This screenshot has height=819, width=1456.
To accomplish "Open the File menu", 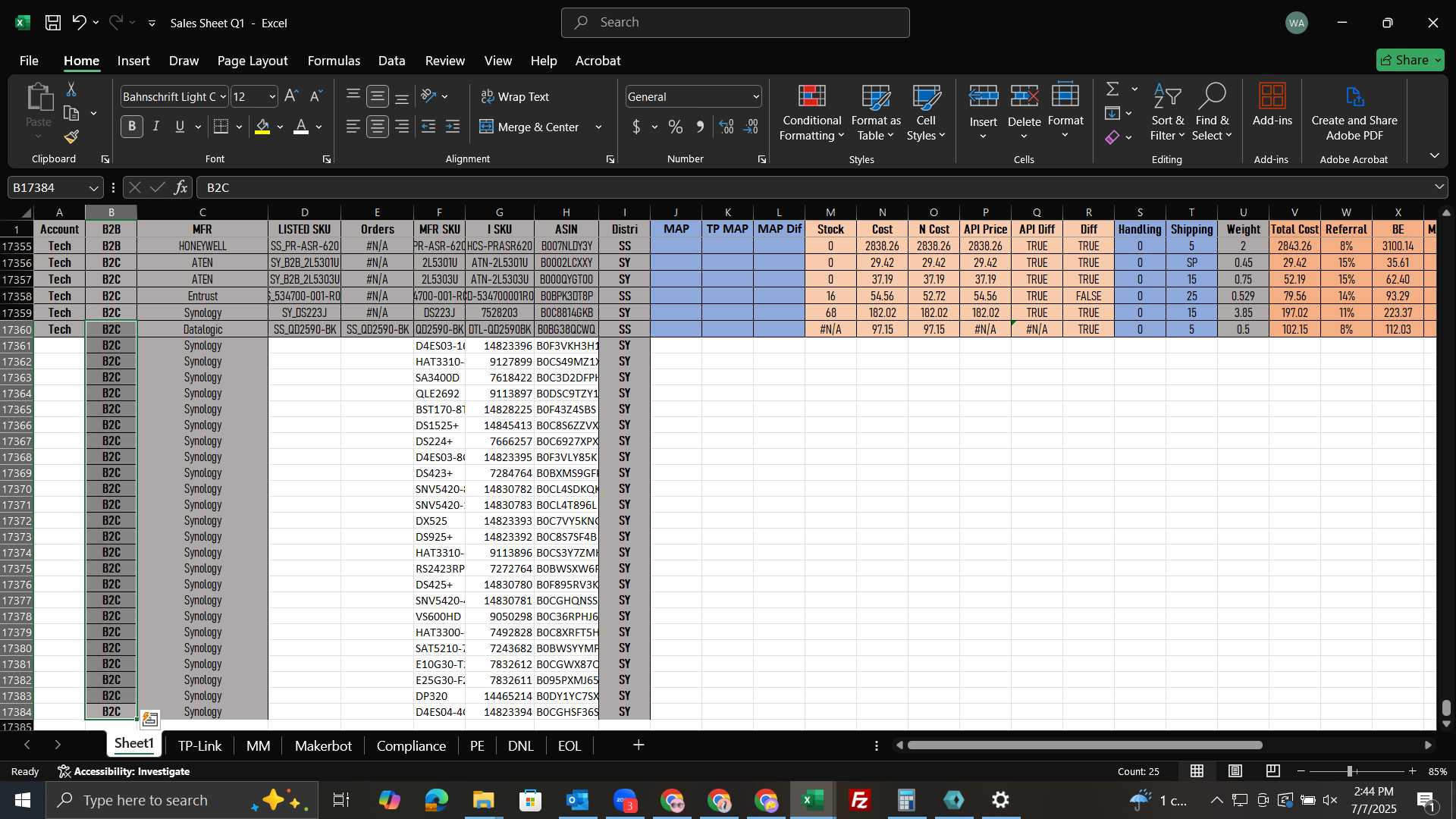I will coord(29,61).
